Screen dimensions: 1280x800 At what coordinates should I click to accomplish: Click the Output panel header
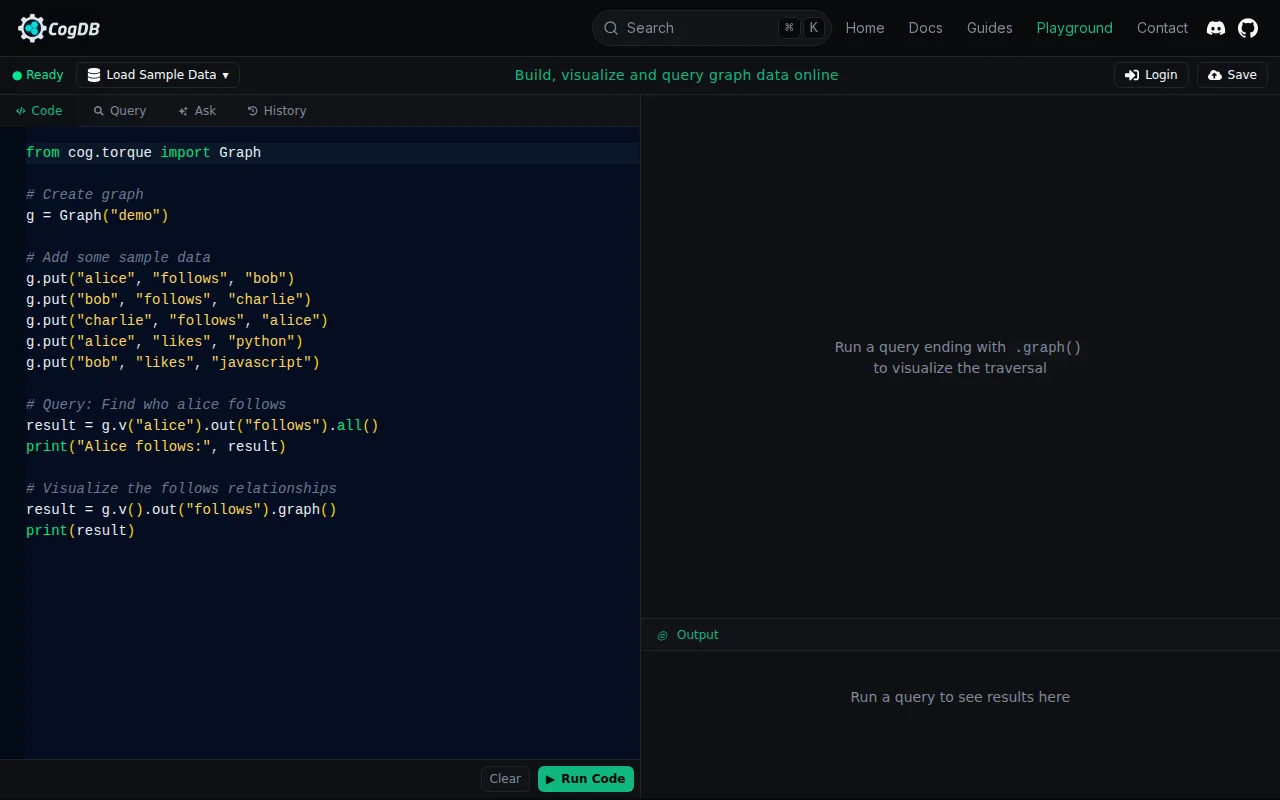coord(960,635)
